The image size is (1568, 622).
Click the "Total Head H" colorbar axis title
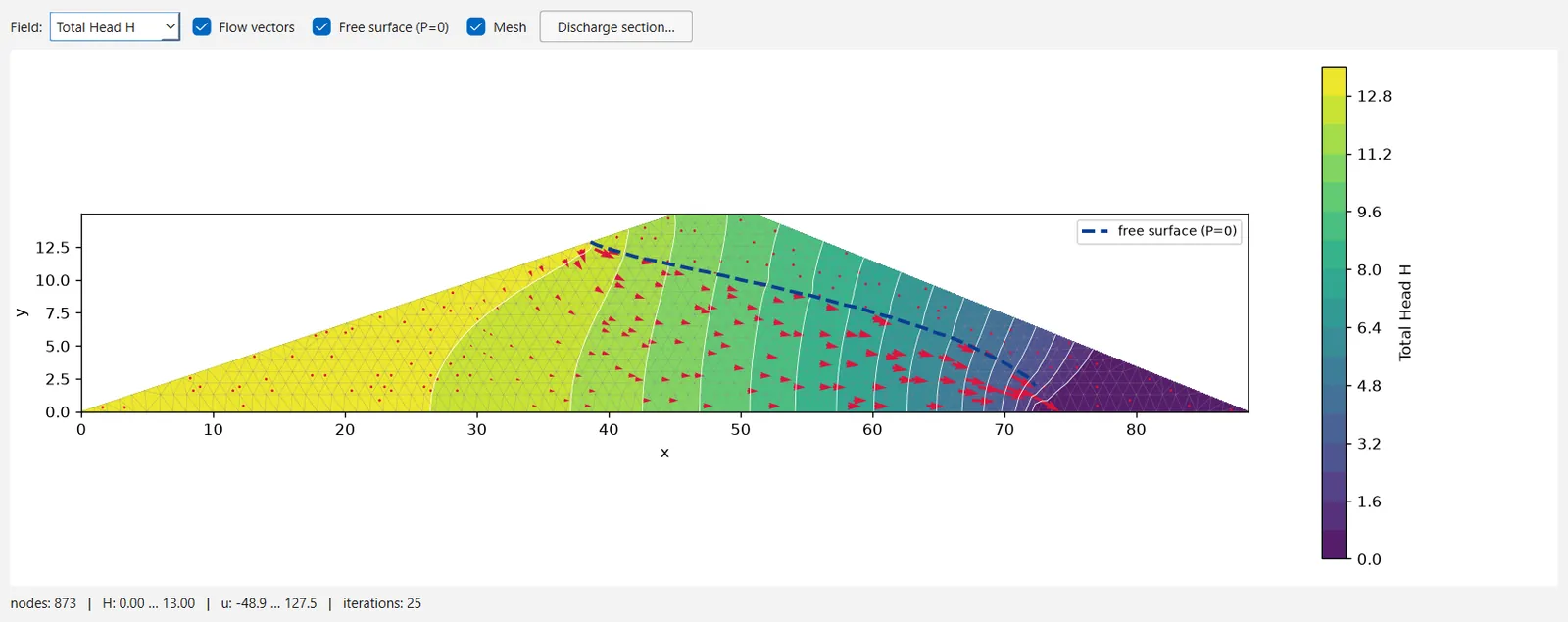pyautogui.click(x=1405, y=312)
